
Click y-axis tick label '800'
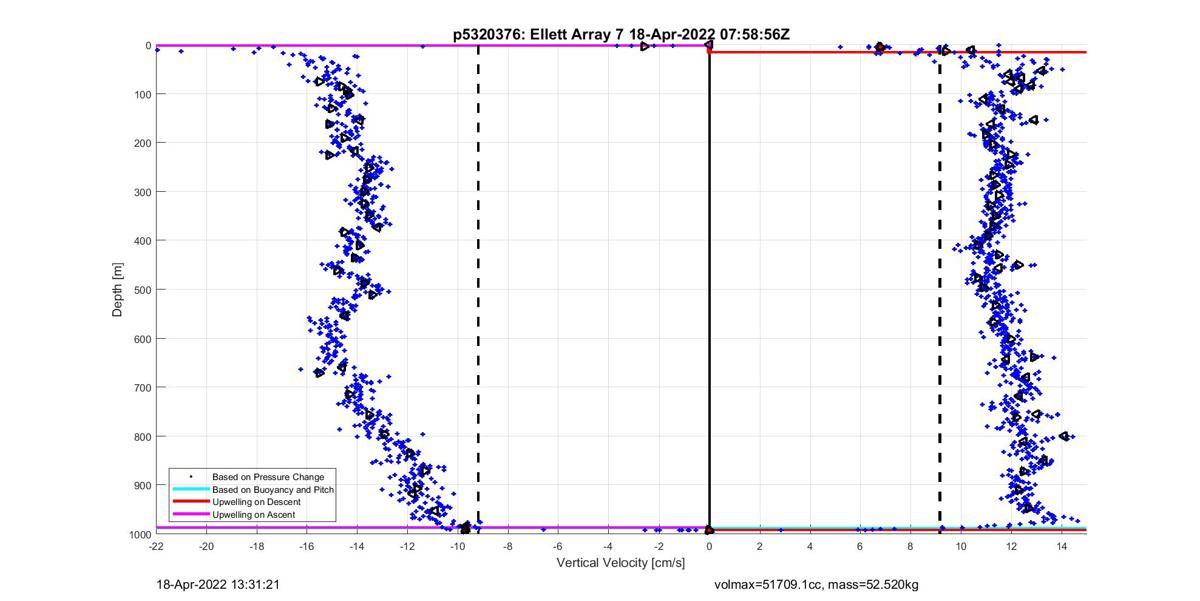141,437
